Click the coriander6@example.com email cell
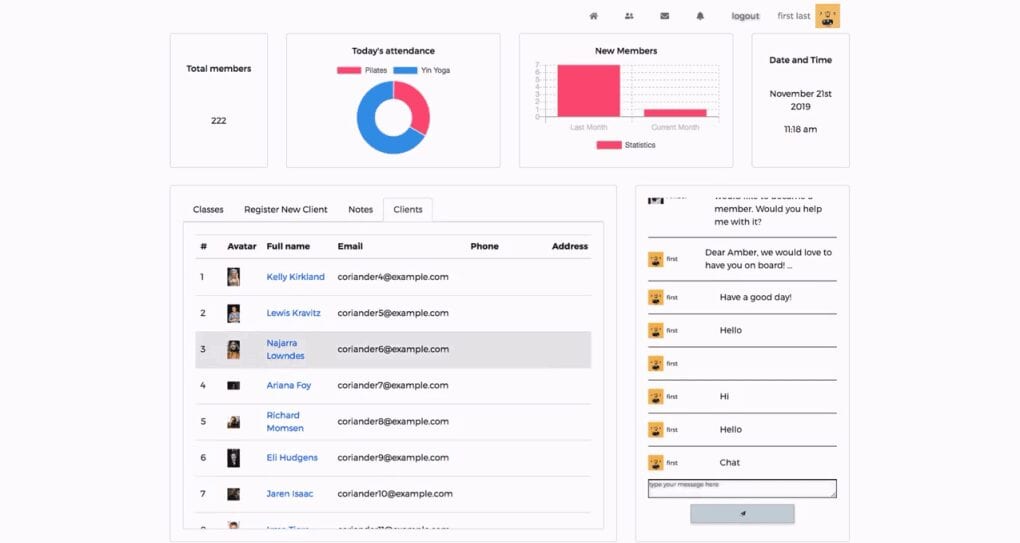This screenshot has height=543, width=1020. tap(393, 349)
